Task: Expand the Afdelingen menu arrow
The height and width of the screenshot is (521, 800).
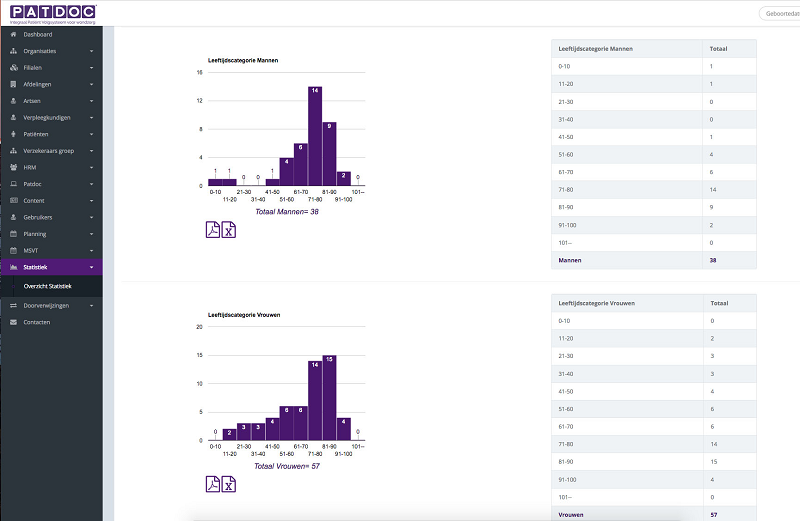Action: point(91,84)
